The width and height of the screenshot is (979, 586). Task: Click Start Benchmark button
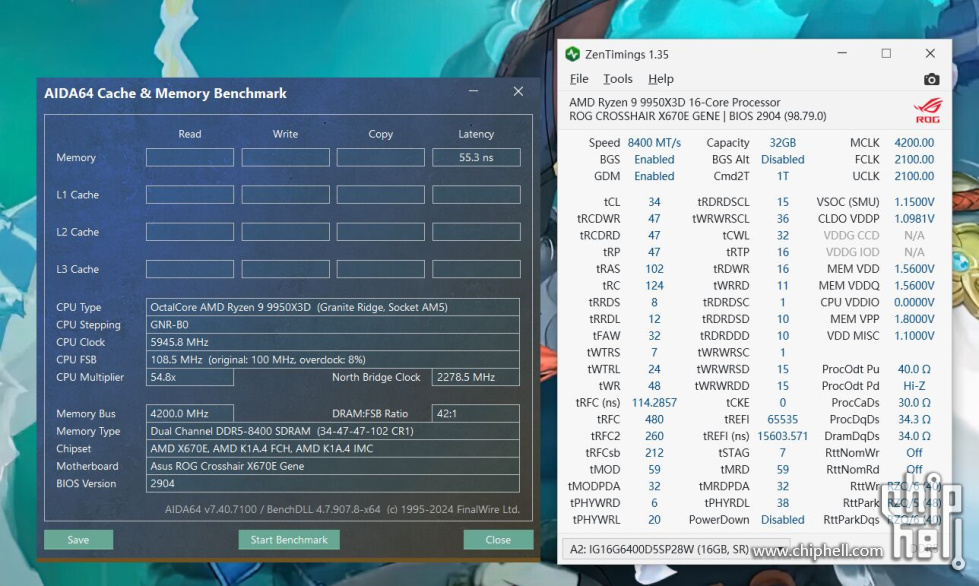pos(289,540)
